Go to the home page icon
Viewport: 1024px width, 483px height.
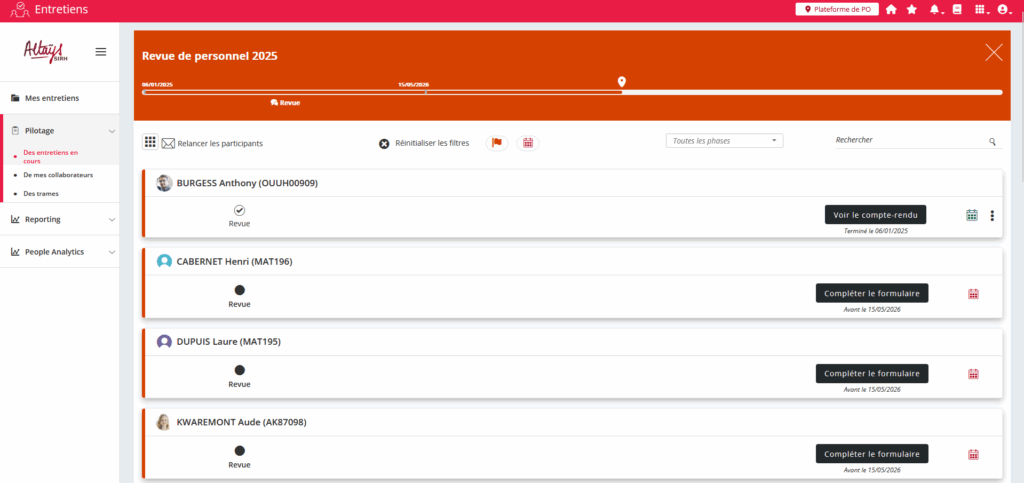coord(891,10)
